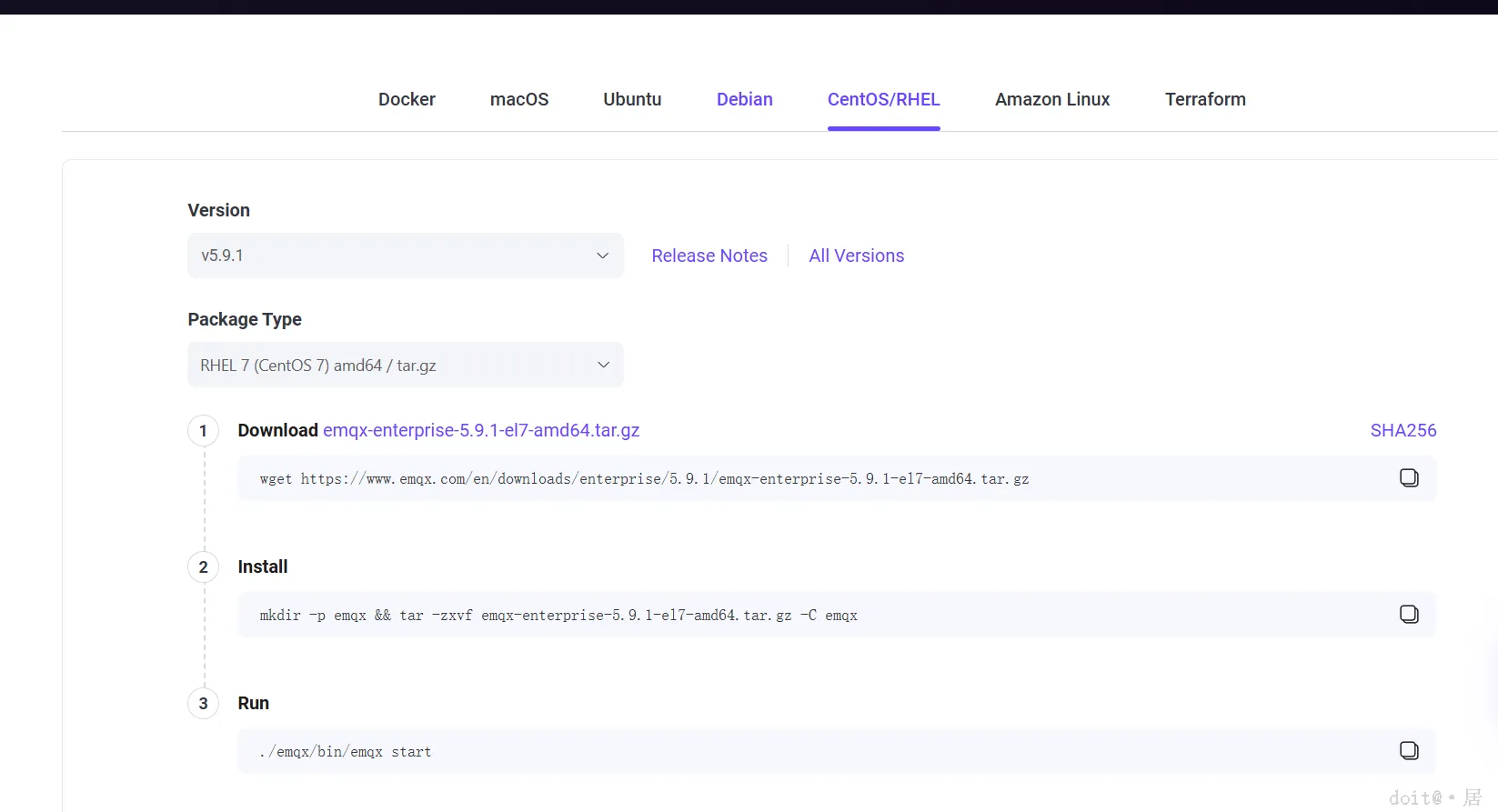Click the wget command text box

click(x=644, y=479)
